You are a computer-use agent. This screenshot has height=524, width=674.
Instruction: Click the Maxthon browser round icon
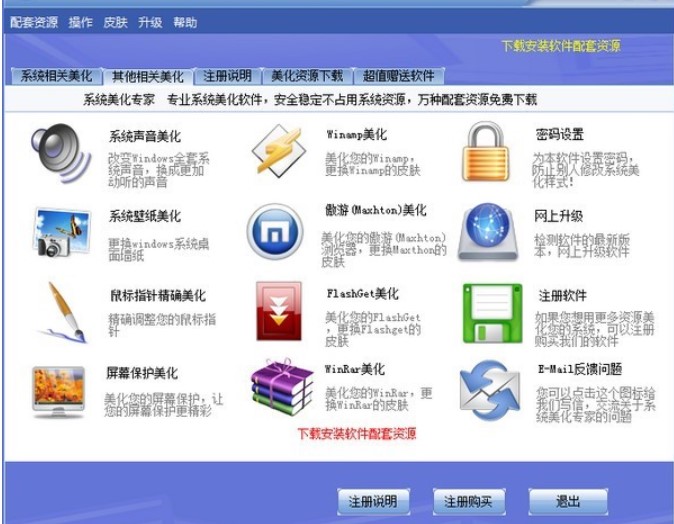(x=275, y=231)
